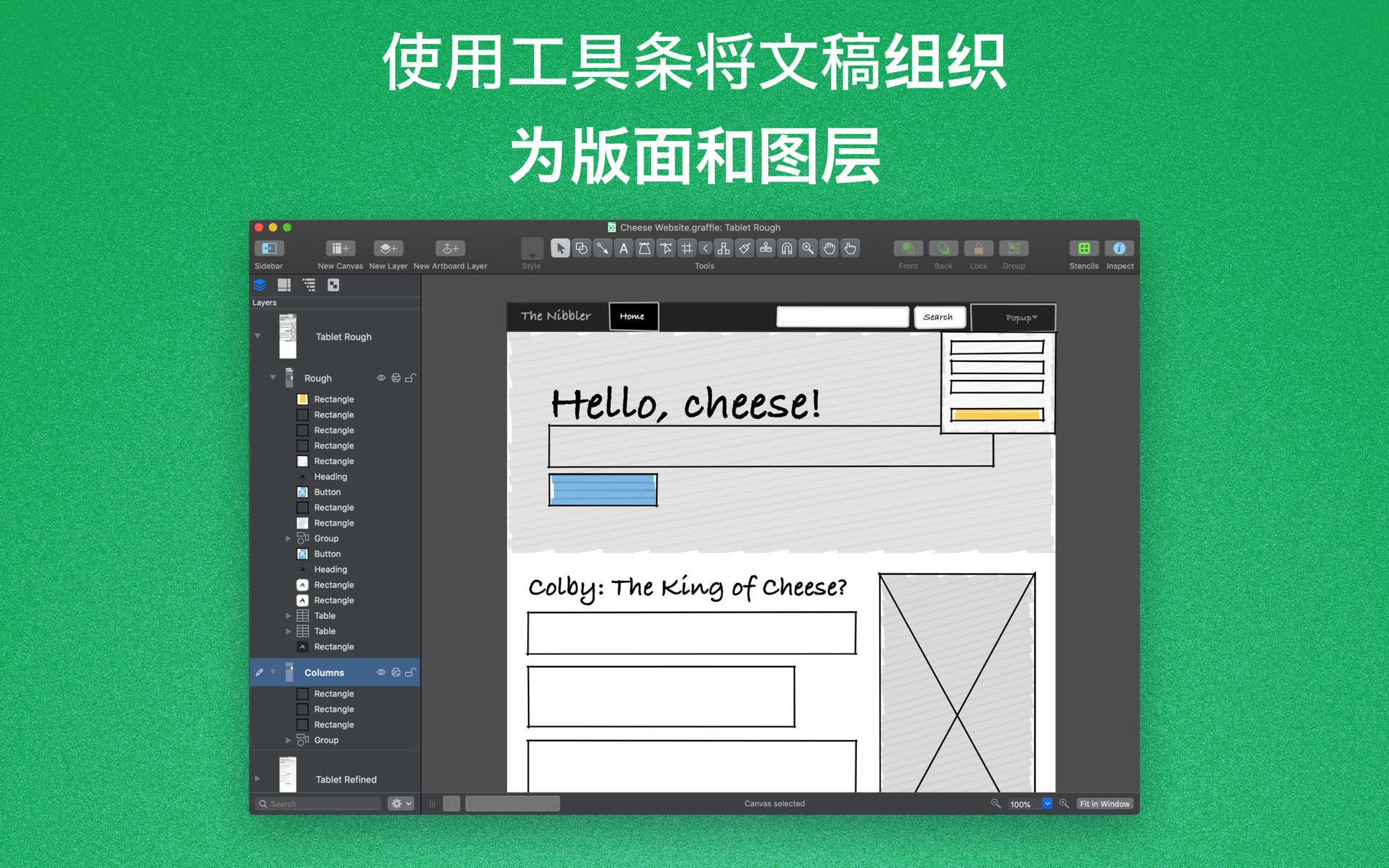
Task: Expand the Tablet Refined canvas
Action: 258,779
